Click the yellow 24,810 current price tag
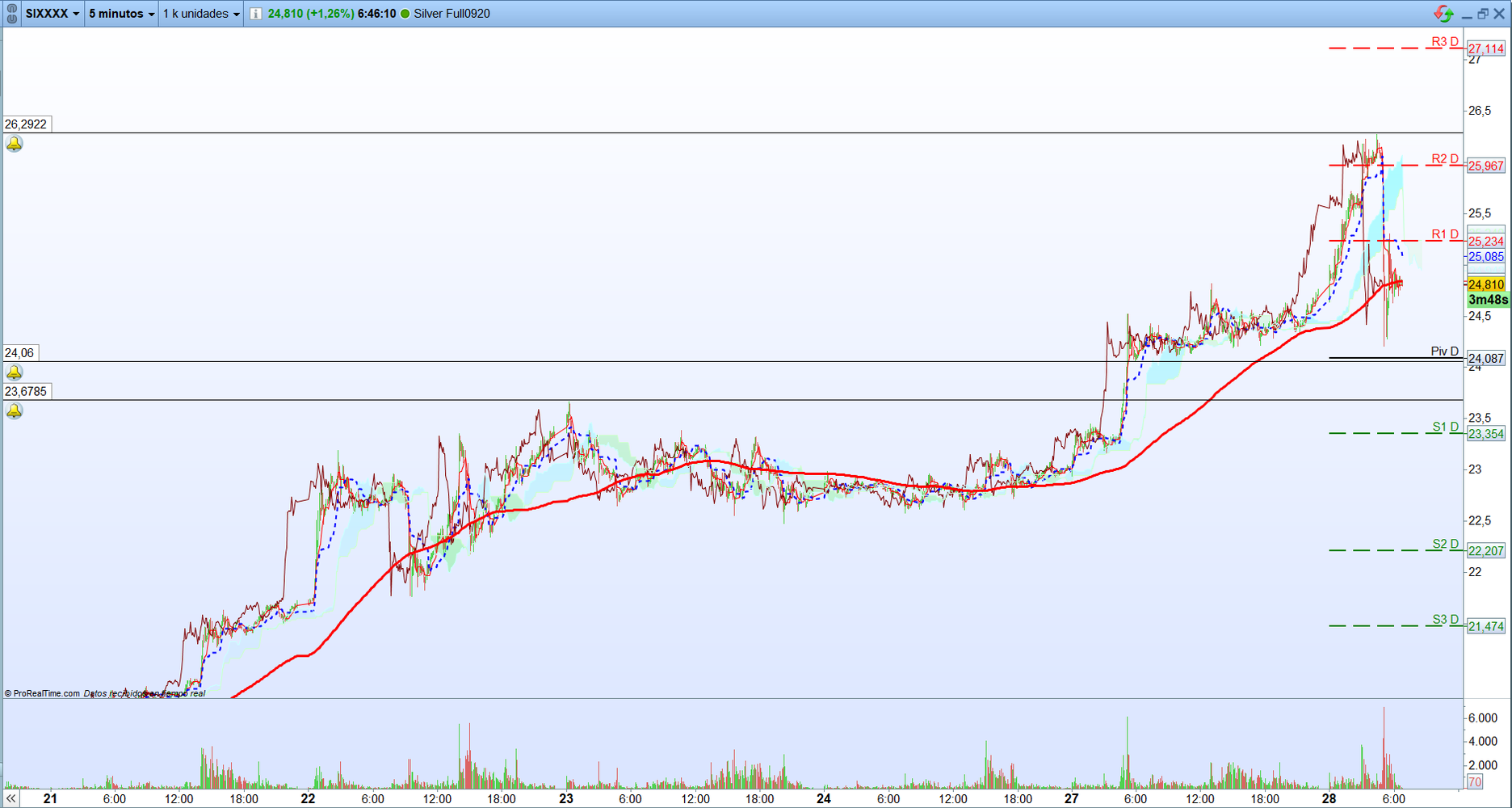 pos(1486,284)
